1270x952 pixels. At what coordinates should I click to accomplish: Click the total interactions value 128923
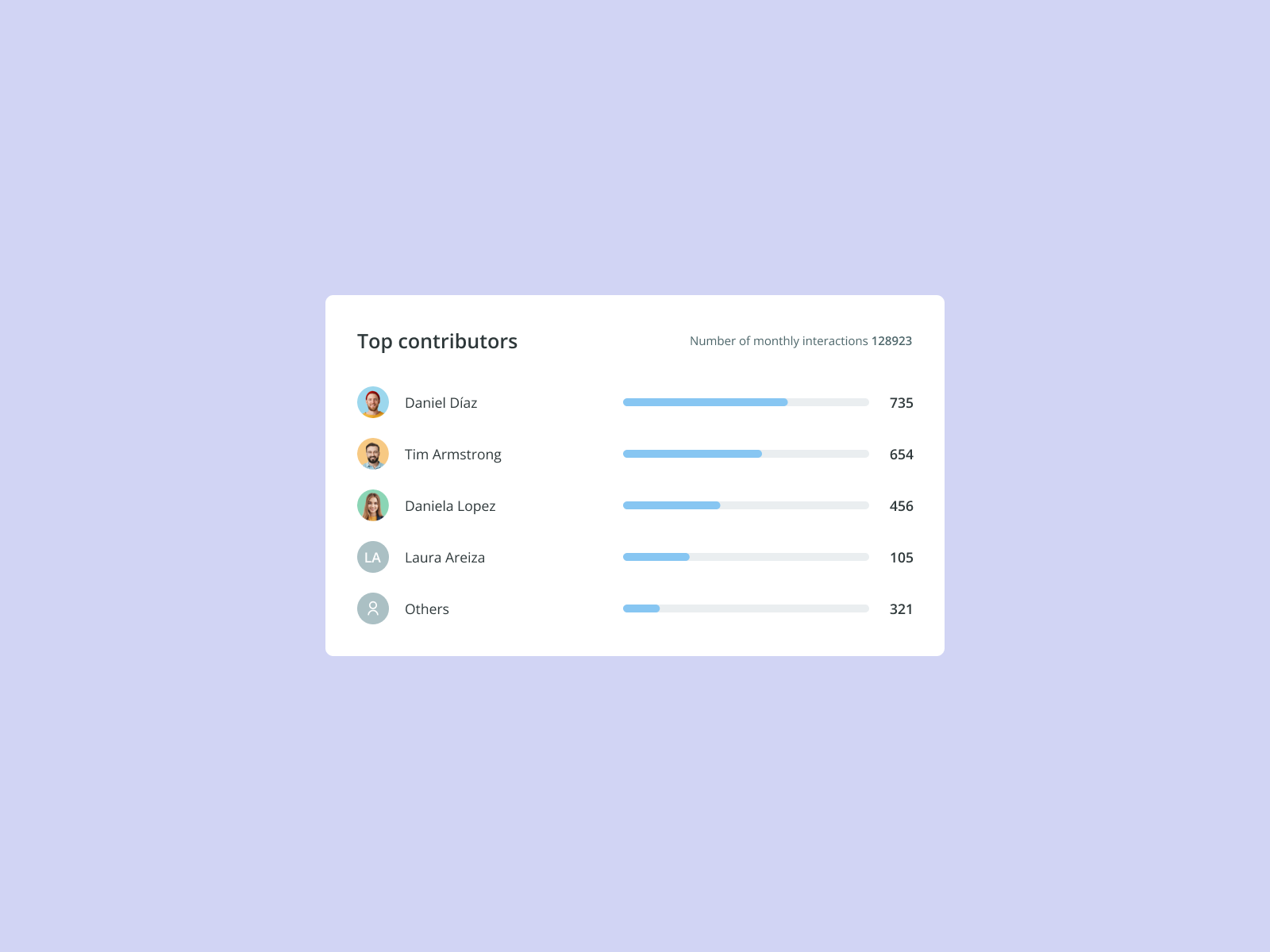[x=891, y=340]
